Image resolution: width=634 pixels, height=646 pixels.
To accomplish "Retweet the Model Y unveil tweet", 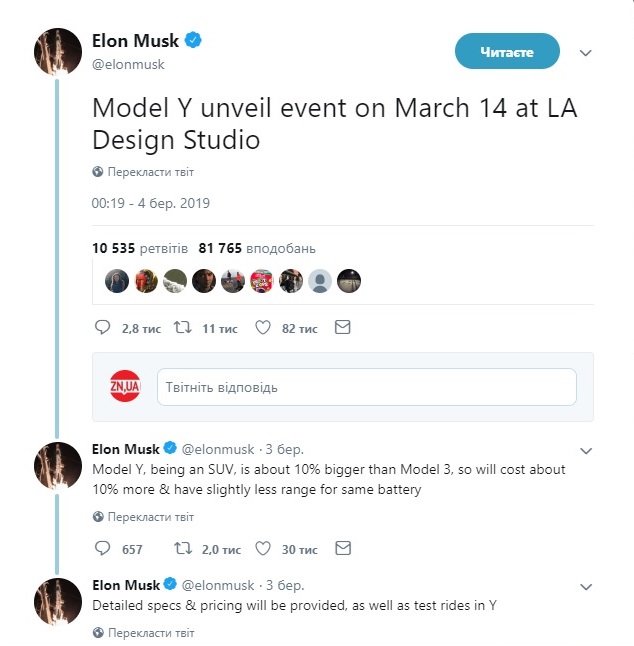I will point(183,327).
